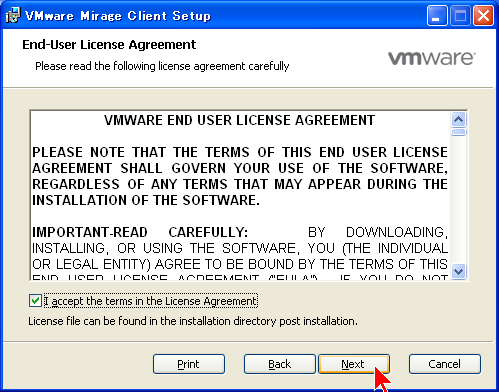Viewport: 499px width, 392px height.
Task: Click the installer icon in the title bar
Action: [12, 15]
